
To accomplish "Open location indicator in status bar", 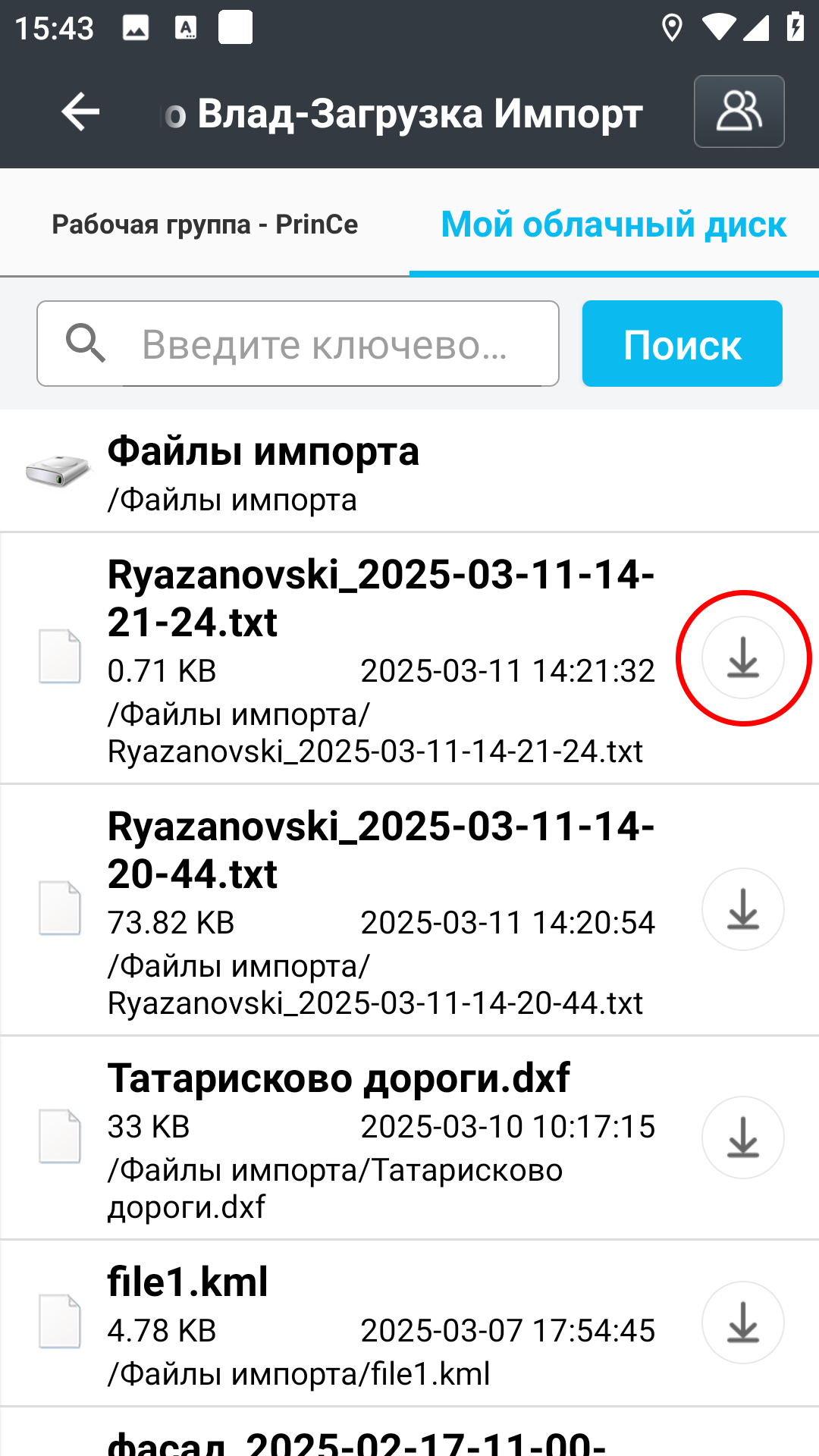I will (x=672, y=28).
